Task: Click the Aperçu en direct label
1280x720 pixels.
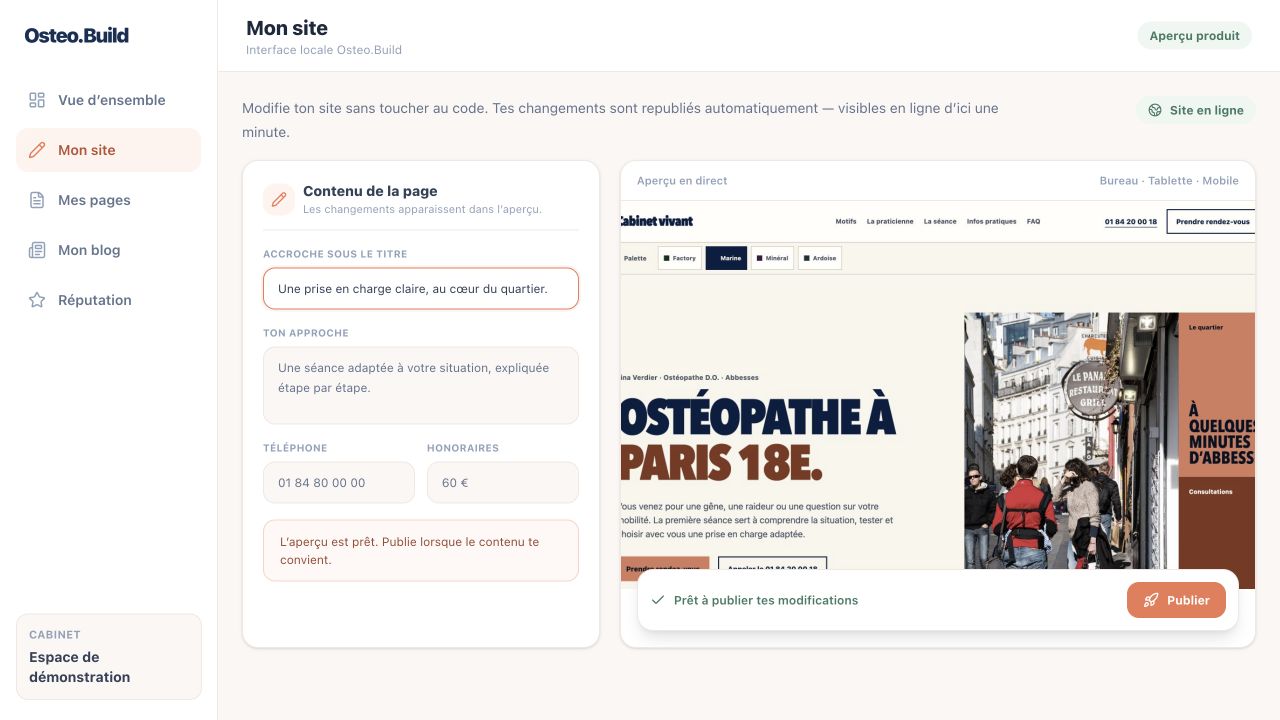Action: [x=682, y=181]
